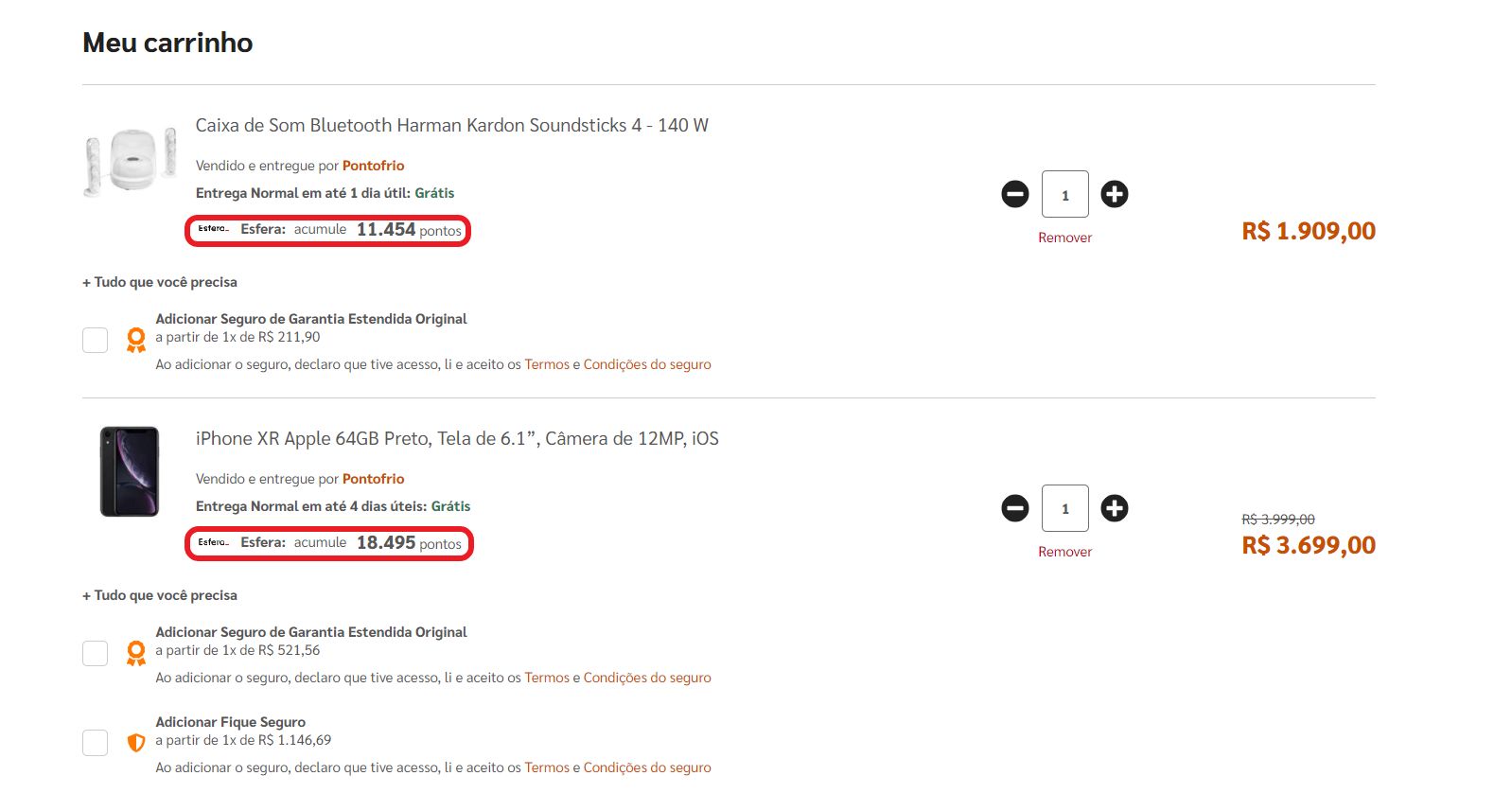Open Termos link for the speaker warranty
This screenshot has width=1512, height=811.
coord(547,364)
